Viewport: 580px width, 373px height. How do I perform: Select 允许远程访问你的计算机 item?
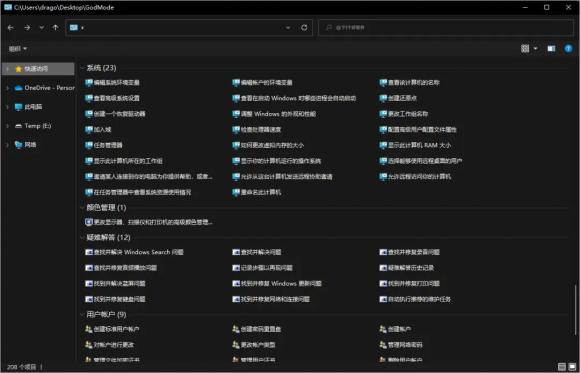(x=415, y=177)
